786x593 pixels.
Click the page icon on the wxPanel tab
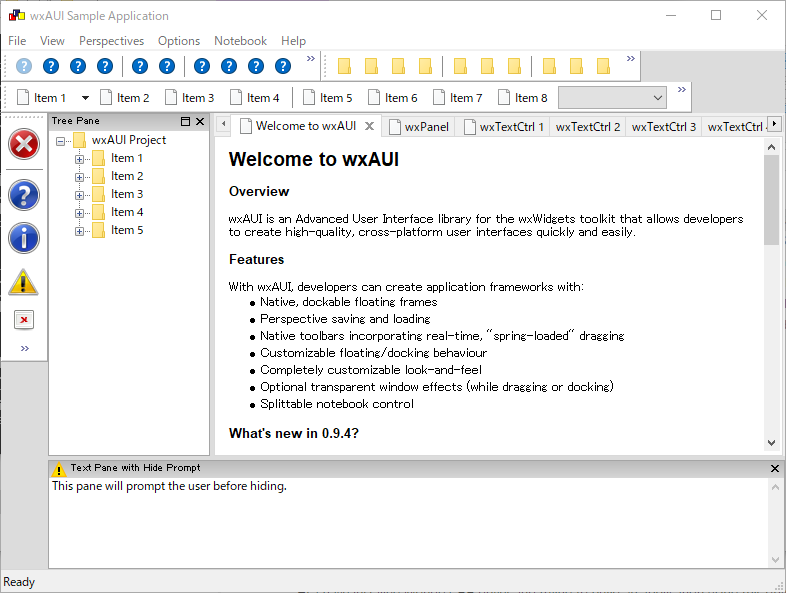click(395, 127)
